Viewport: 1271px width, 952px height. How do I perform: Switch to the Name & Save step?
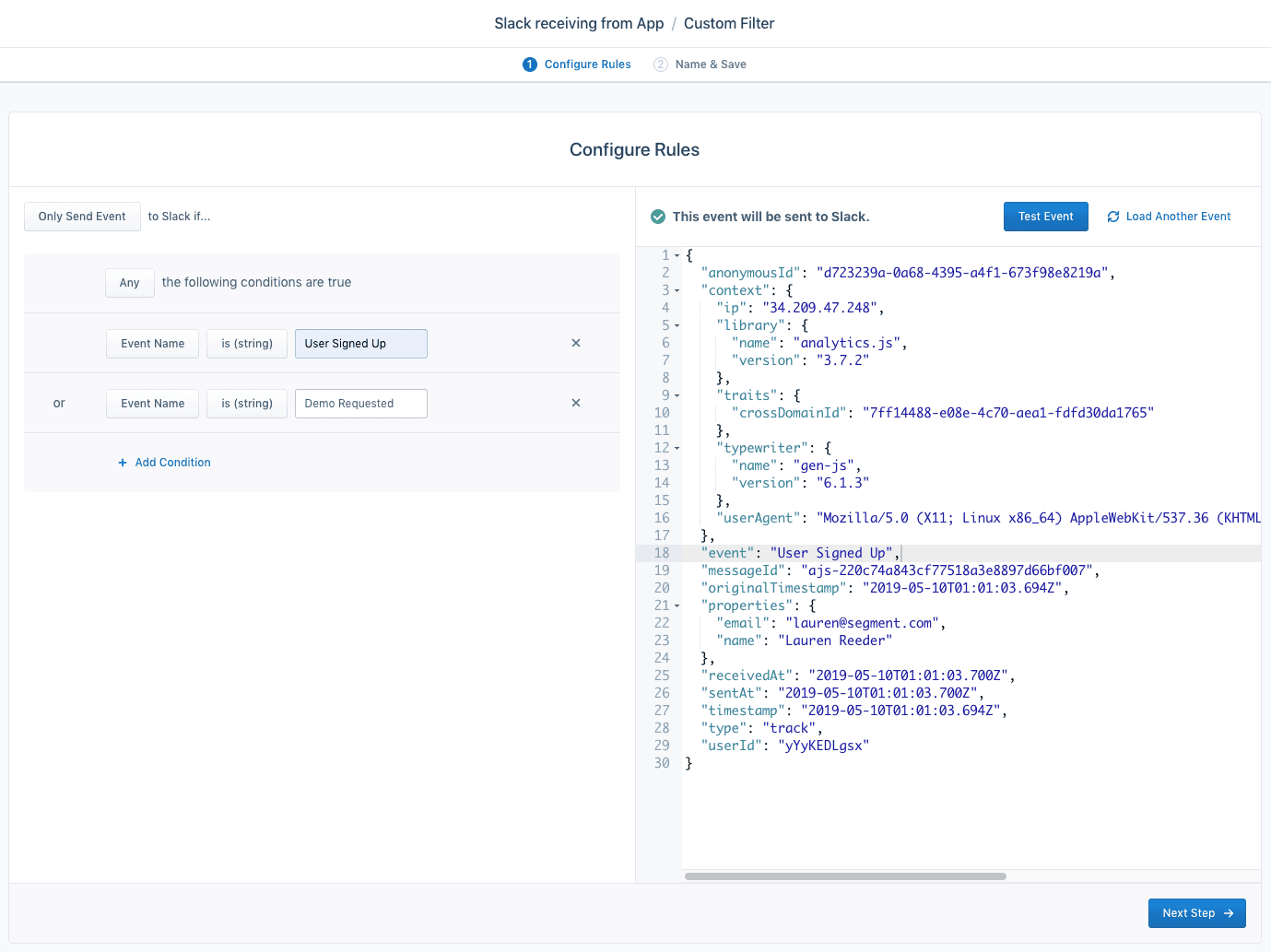[x=710, y=65]
